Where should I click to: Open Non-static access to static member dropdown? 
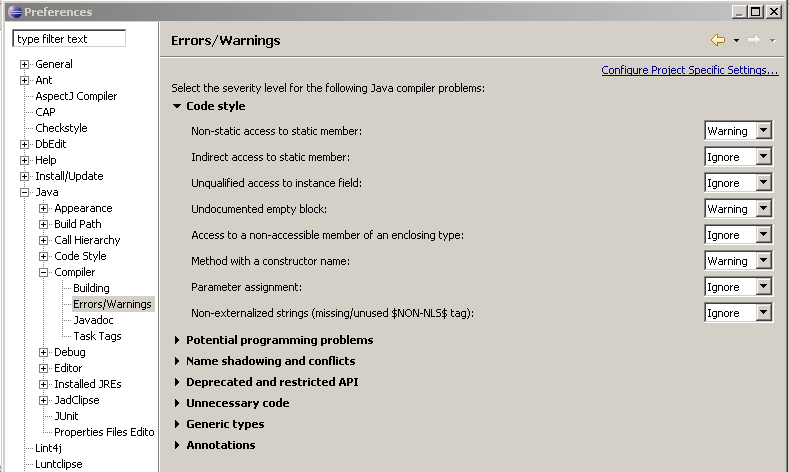pyautogui.click(x=763, y=131)
